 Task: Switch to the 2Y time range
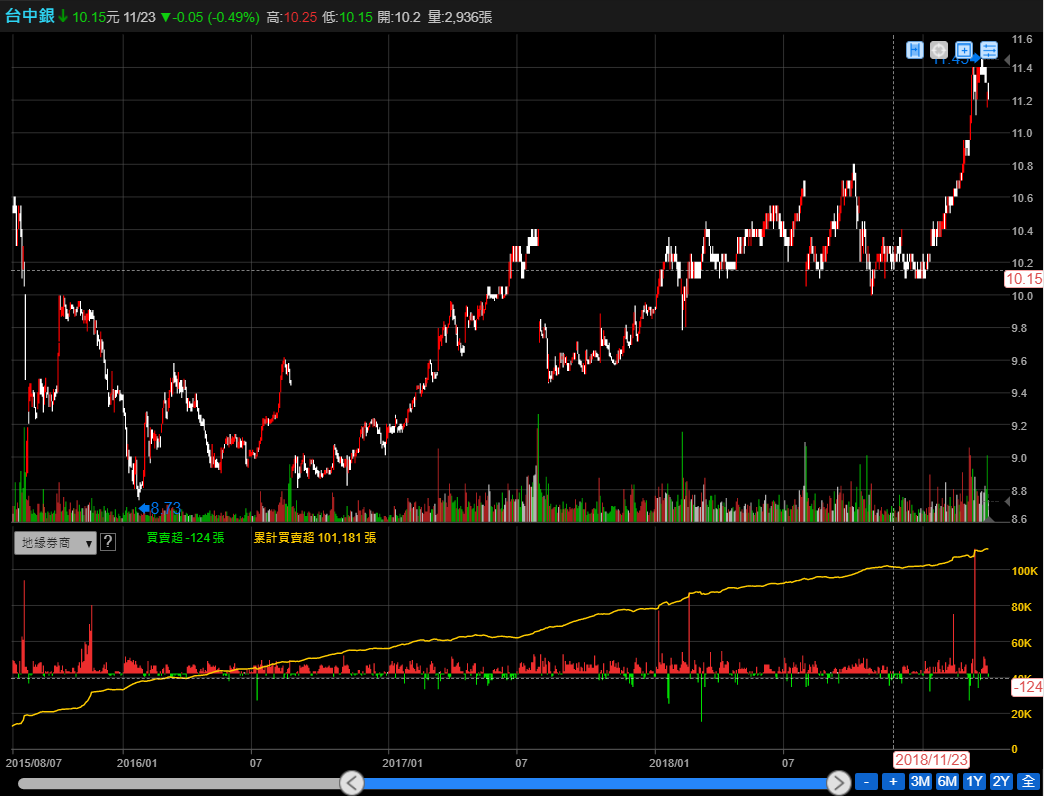1001,781
